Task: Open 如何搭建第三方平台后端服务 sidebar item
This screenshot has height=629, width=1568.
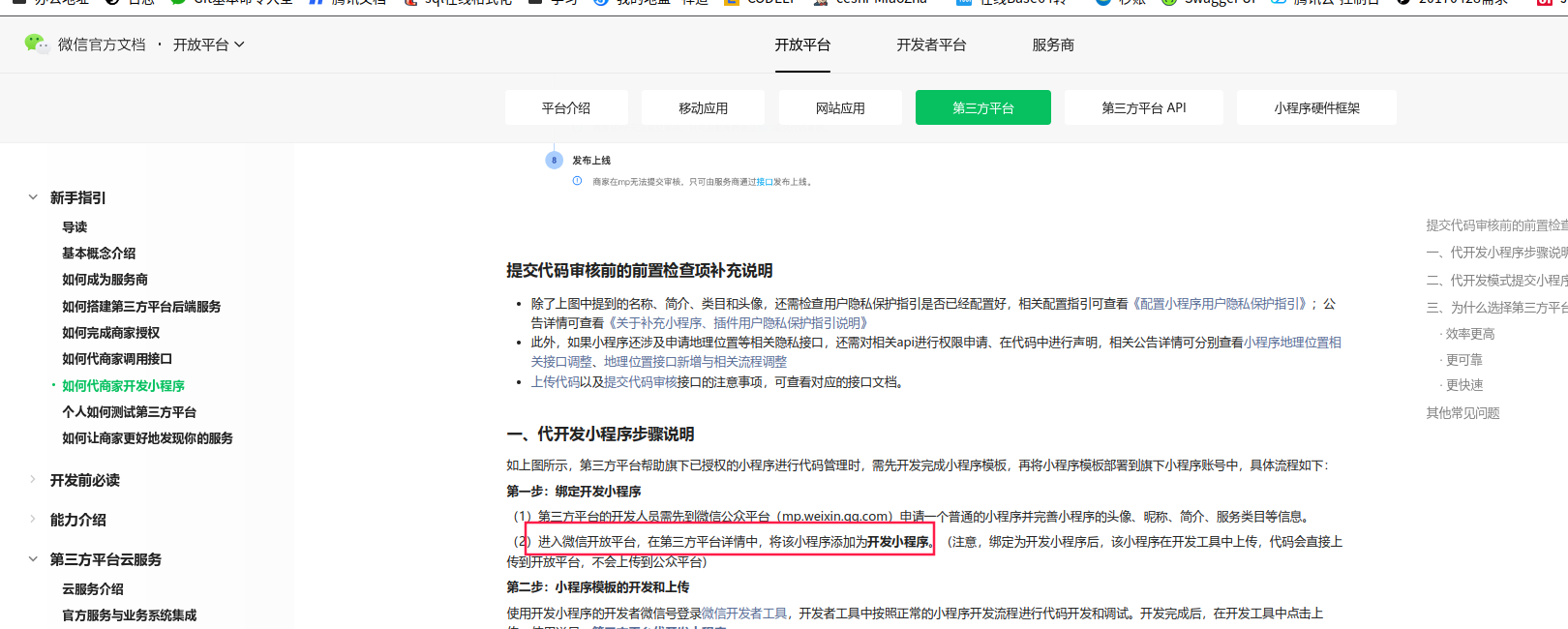Action: 141,306
